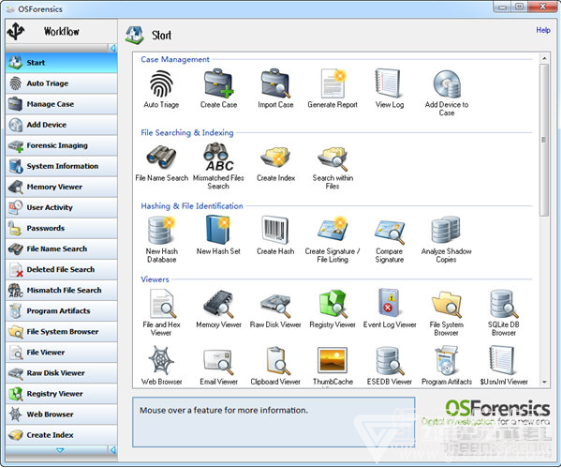Click Program Artifacts in the sidebar
561x468 pixels.
[x=62, y=311]
